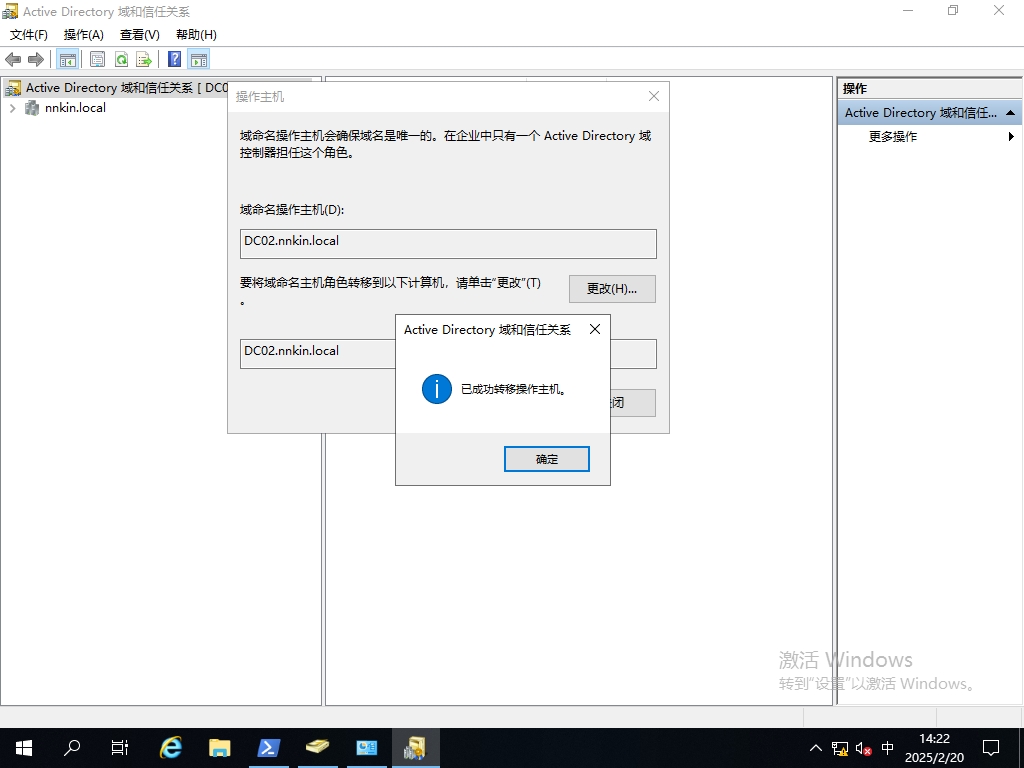Click the Export List toolbar icon
This screenshot has height=768, width=1024.
pyautogui.click(x=144, y=59)
